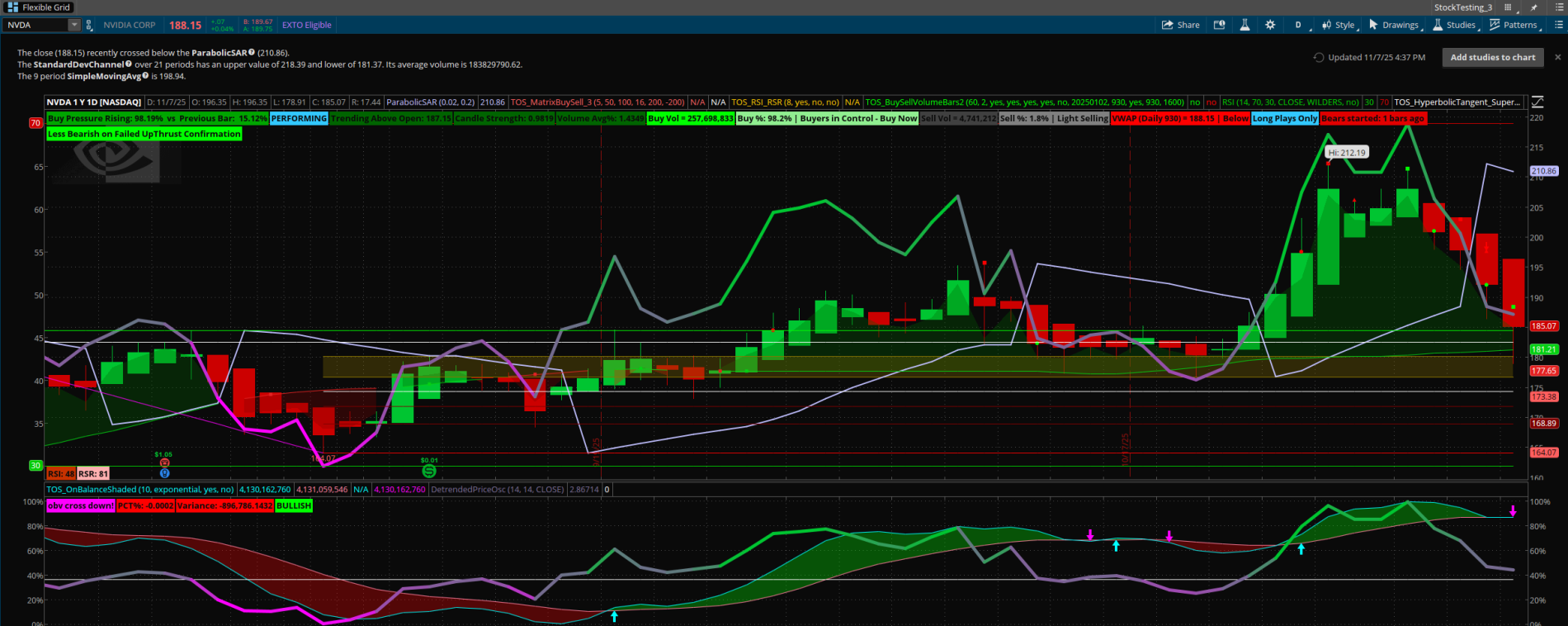Viewport: 1568px width, 626px height.
Task: Click the Share chart button
Action: pos(1180,25)
